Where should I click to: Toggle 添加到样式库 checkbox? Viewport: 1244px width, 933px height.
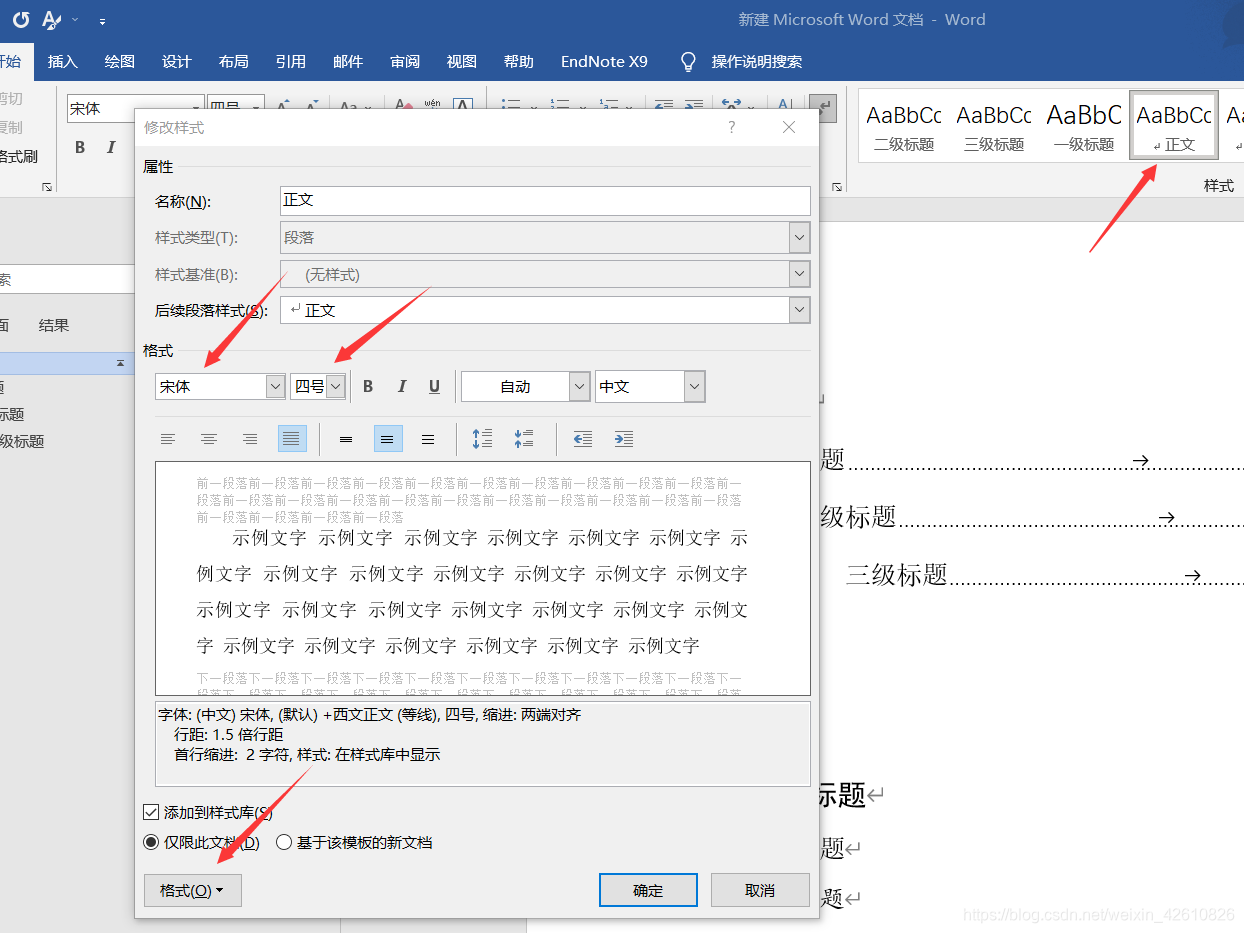click(152, 812)
